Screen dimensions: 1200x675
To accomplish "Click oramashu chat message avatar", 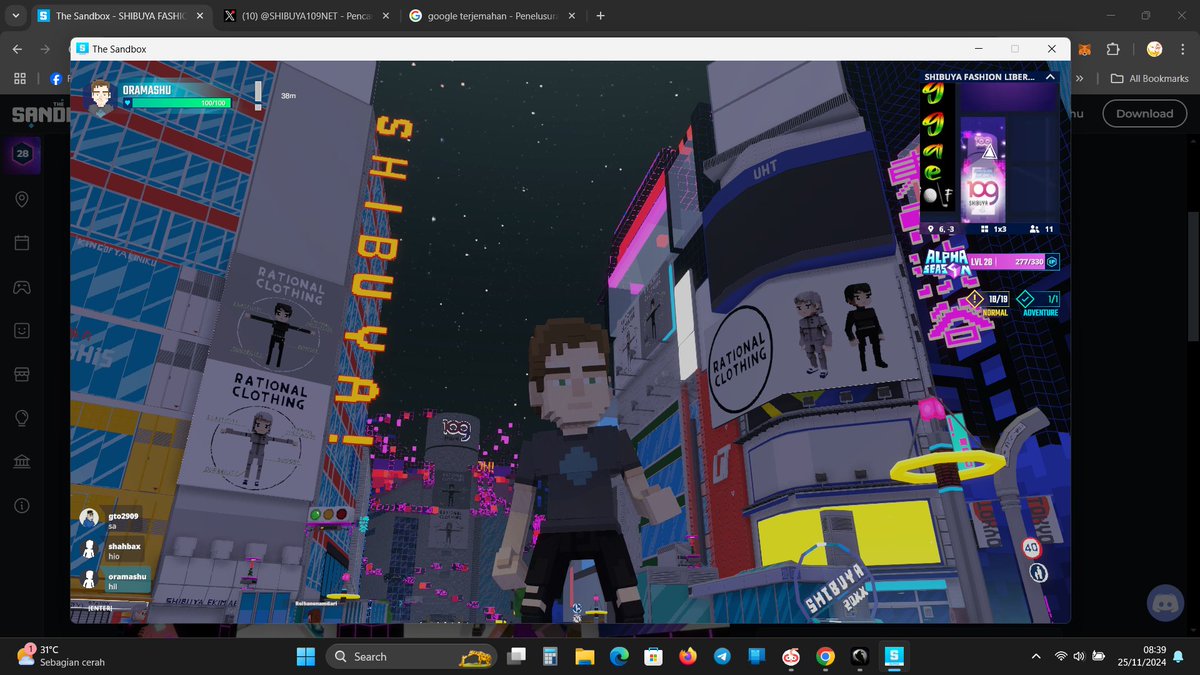I will tap(90, 579).
